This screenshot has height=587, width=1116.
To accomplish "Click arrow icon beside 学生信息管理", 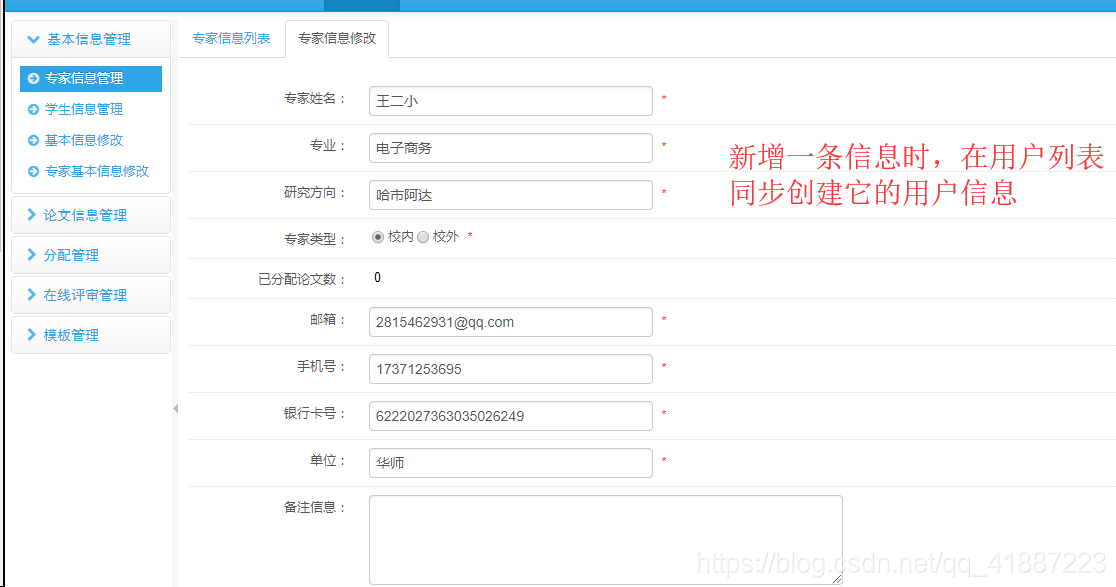I will (33, 110).
